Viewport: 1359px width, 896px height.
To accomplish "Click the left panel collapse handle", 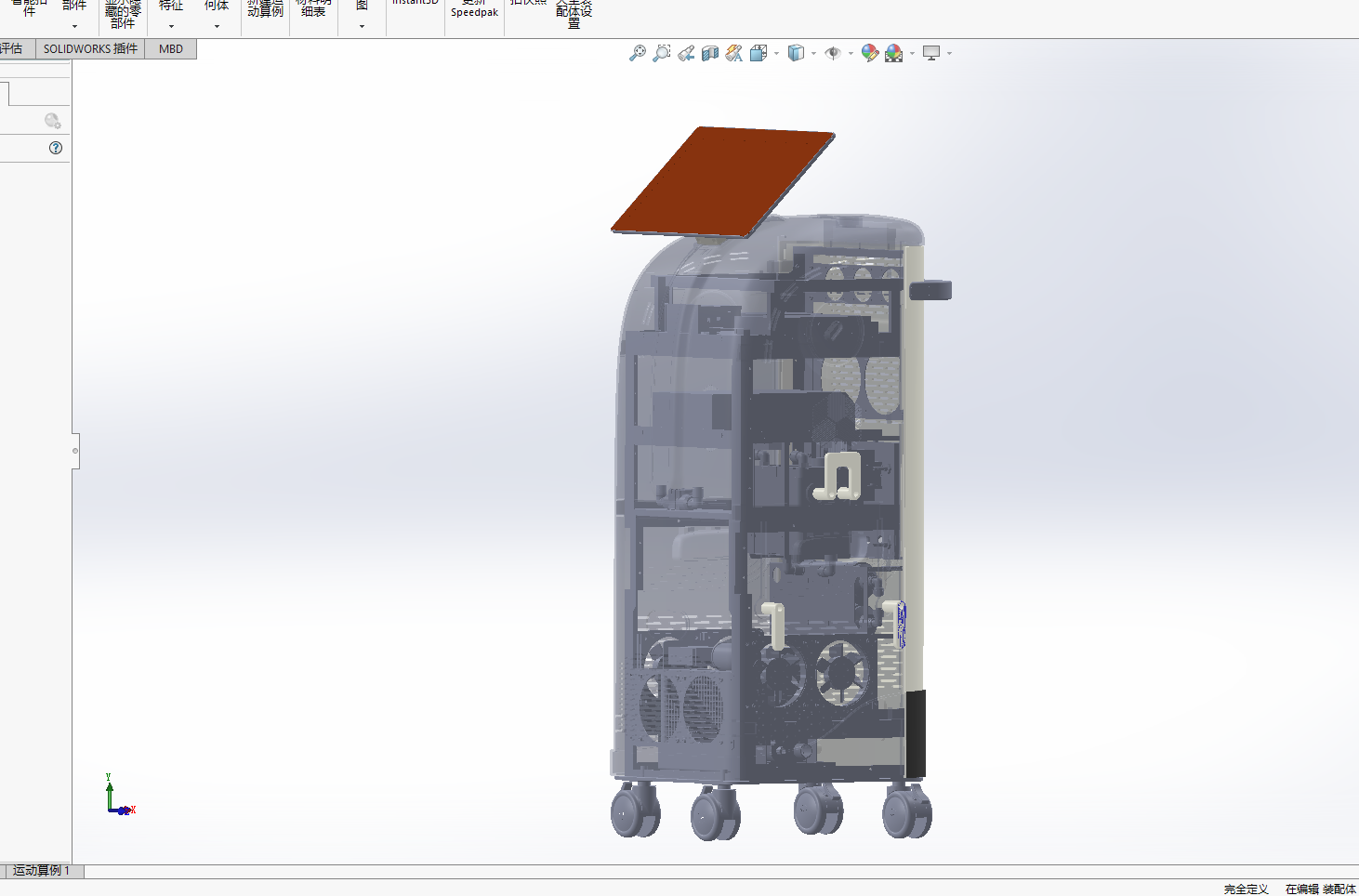I will coord(75,451).
